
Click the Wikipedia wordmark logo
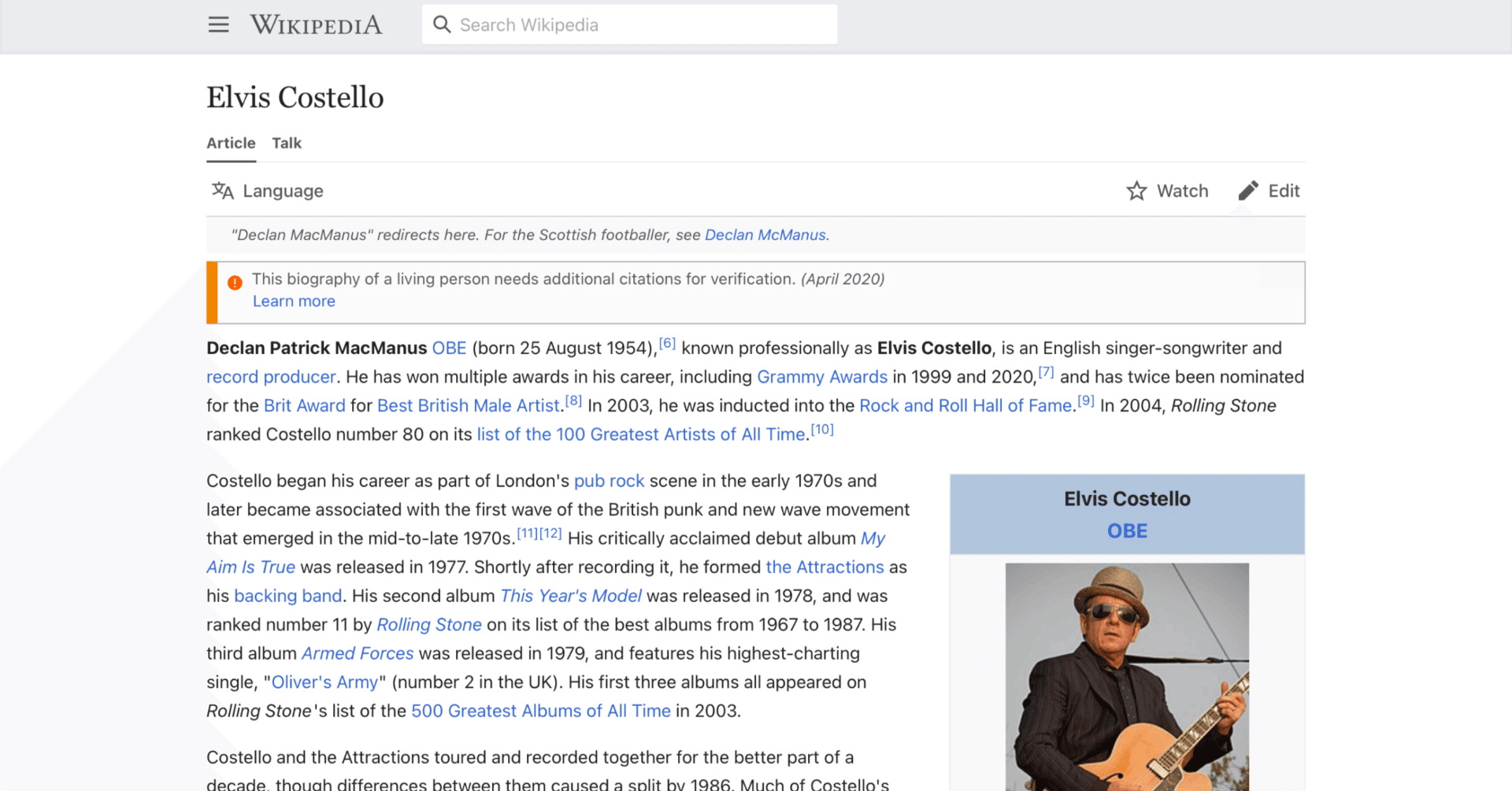point(315,24)
